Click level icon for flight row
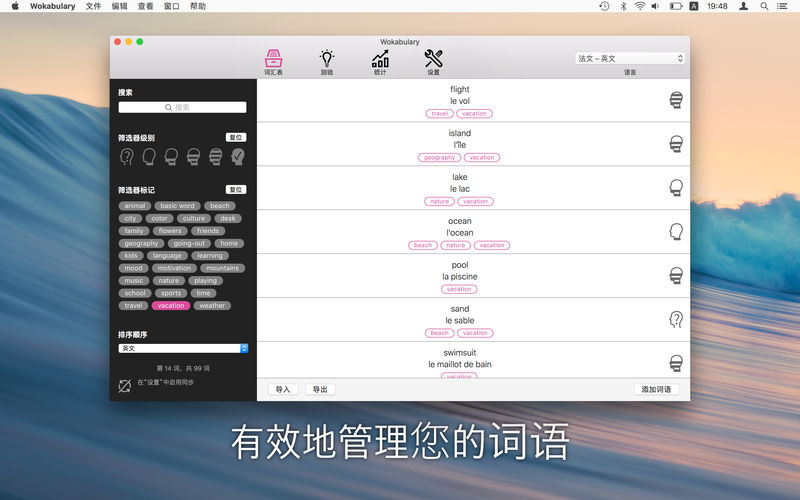800x500 pixels. (x=676, y=100)
